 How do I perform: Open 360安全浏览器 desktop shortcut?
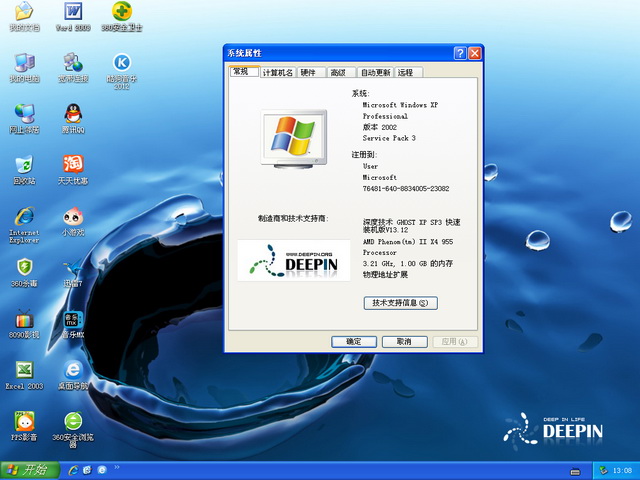click(x=73, y=429)
